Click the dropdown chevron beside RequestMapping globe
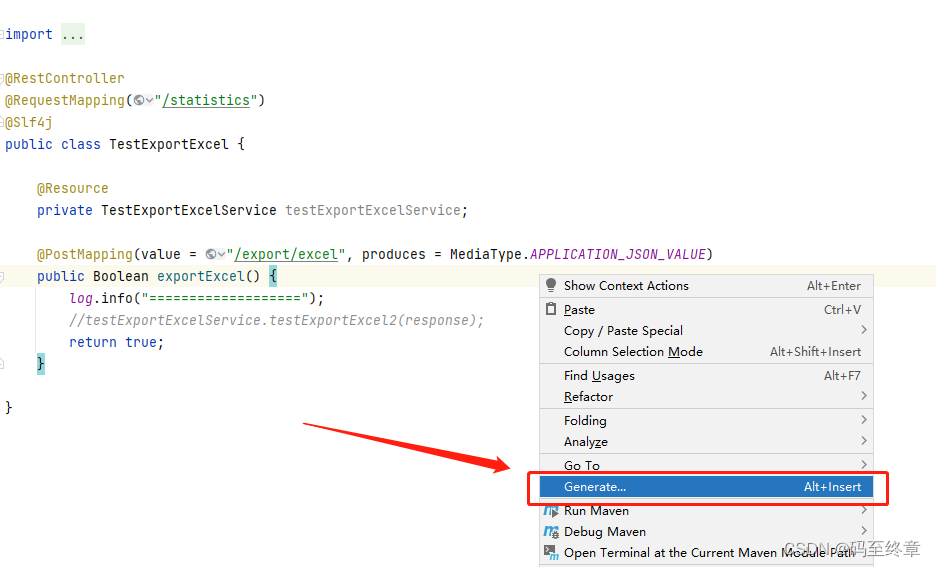Screen dimensions: 936x567 click(149, 101)
